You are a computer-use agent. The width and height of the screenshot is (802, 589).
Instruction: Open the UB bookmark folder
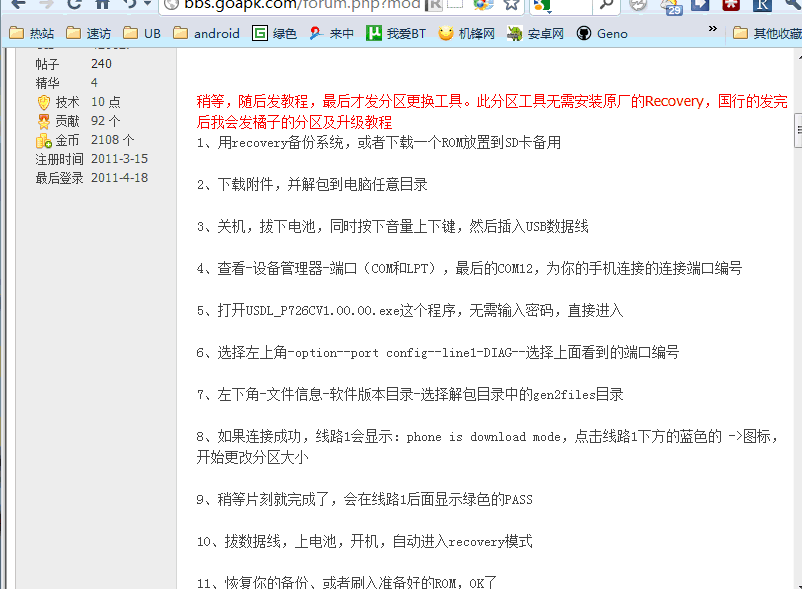point(142,33)
